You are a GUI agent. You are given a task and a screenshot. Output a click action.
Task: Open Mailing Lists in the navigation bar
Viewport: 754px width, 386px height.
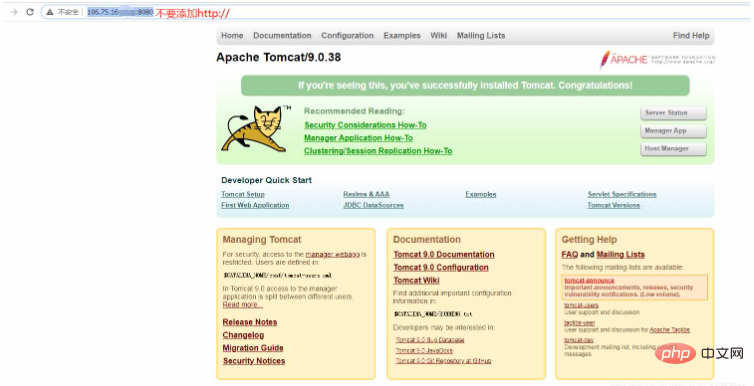pyautogui.click(x=481, y=36)
